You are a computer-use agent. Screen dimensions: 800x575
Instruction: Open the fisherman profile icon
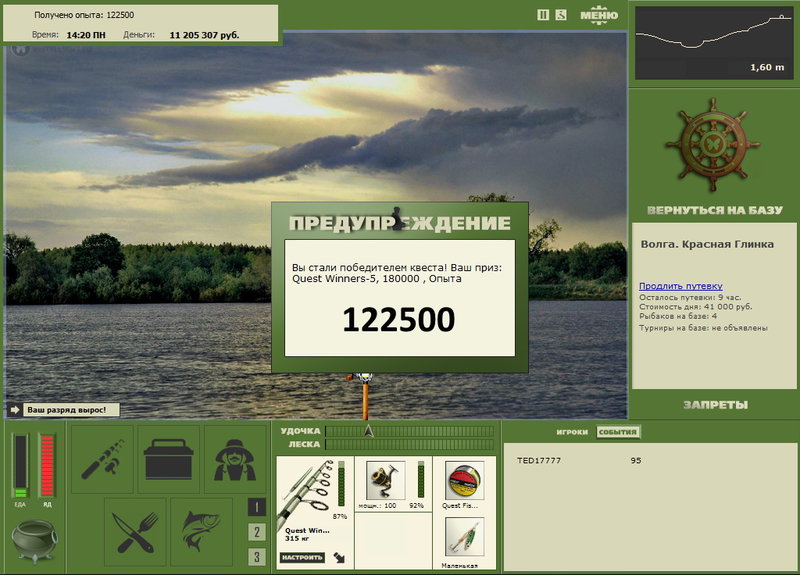pos(235,459)
